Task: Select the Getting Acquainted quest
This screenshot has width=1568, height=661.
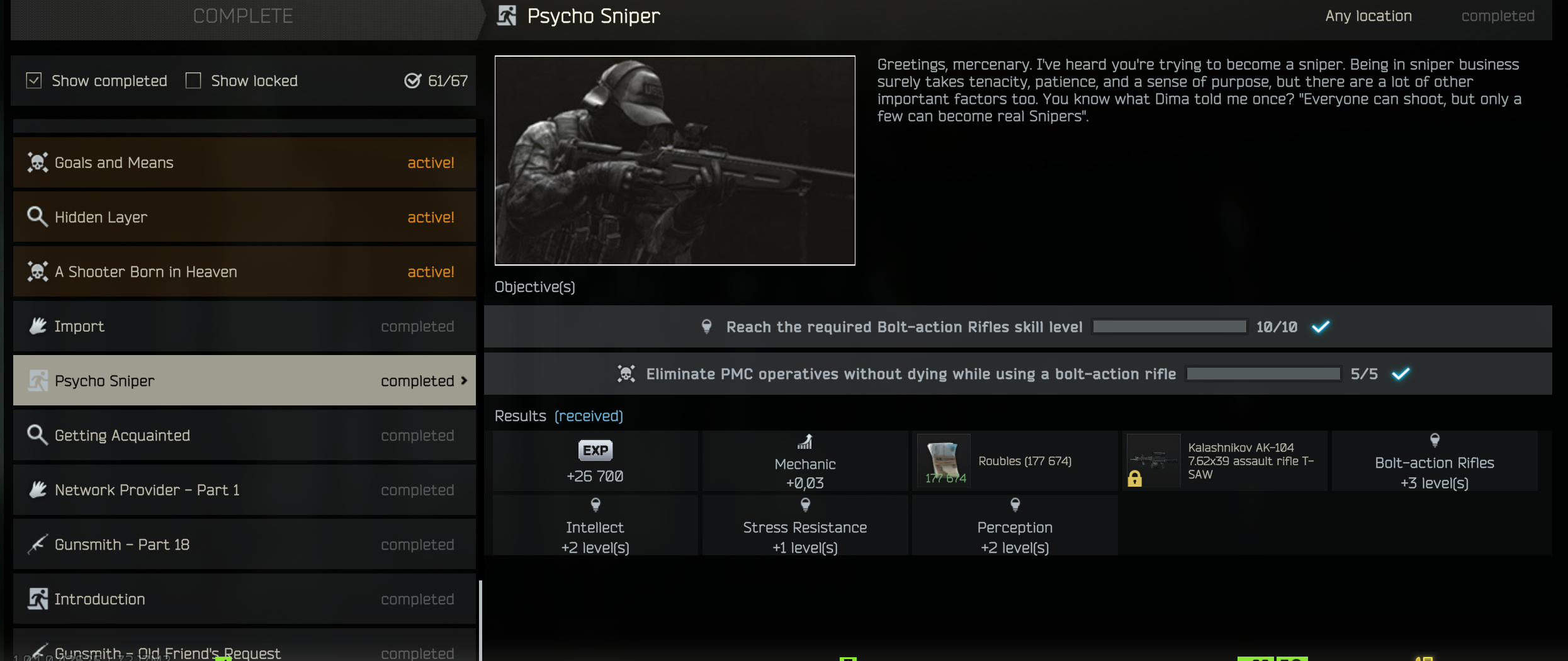Action: pyautogui.click(x=244, y=435)
